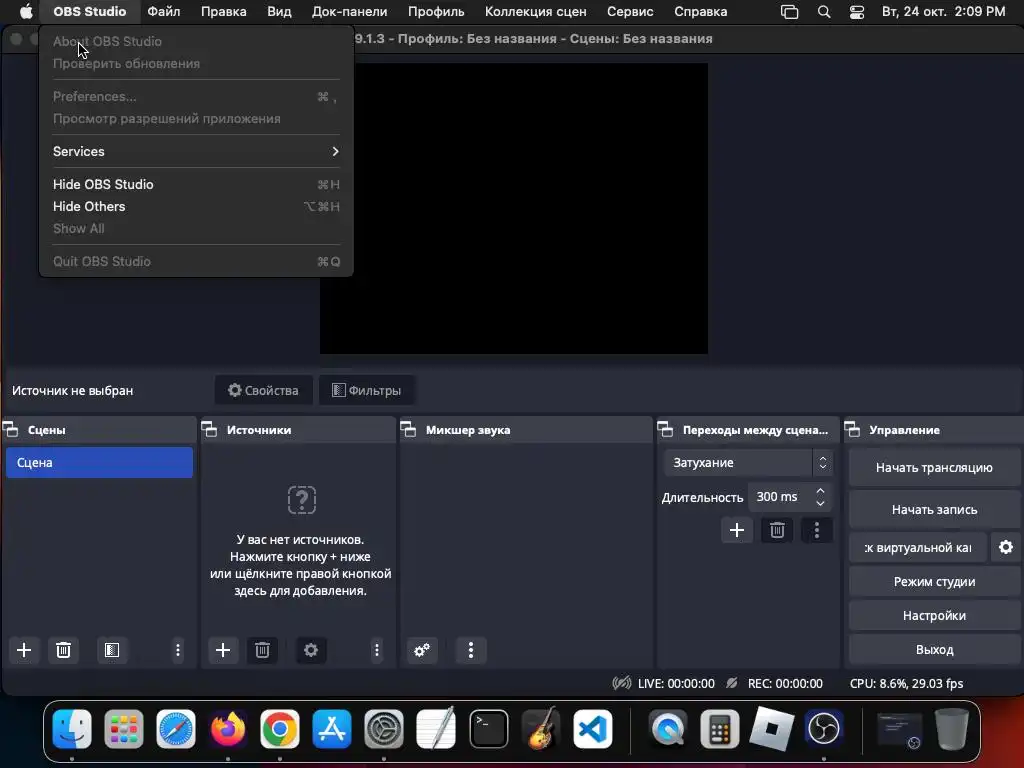This screenshot has height=768, width=1024.
Task: Click the 300 ms duration field
Action: tap(780, 497)
